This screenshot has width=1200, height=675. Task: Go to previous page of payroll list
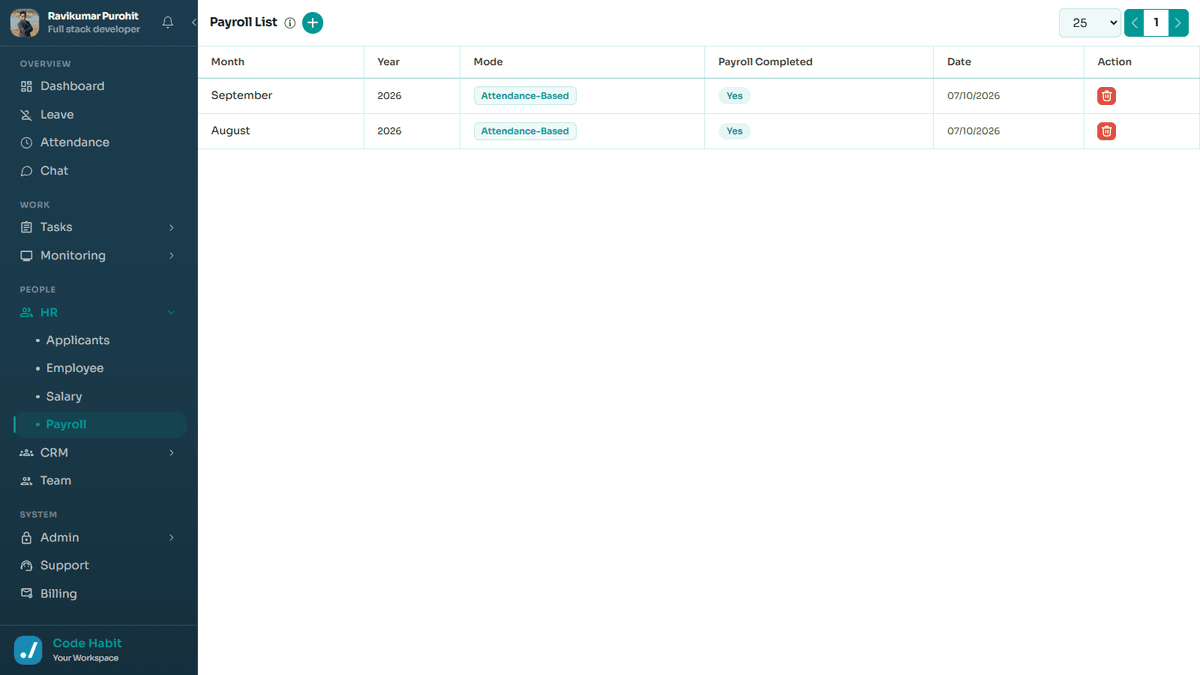coord(1134,22)
